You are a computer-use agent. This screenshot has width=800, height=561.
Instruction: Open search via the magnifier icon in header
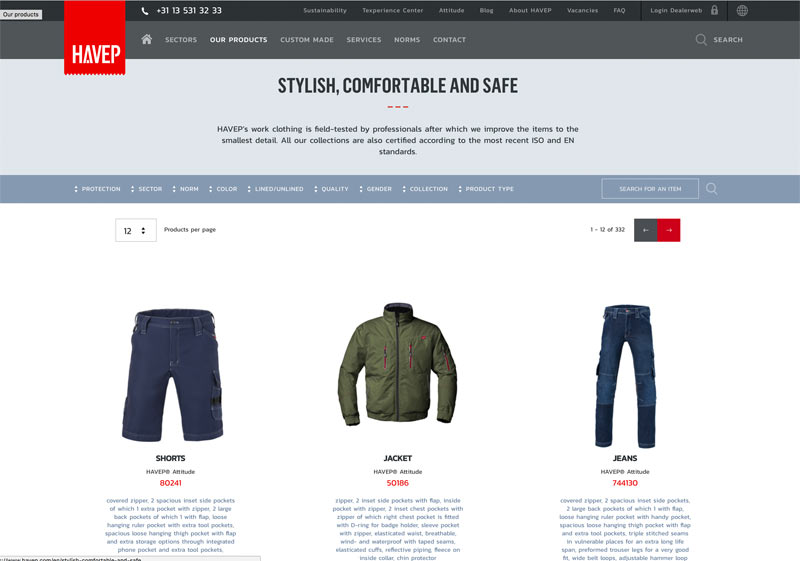point(701,40)
